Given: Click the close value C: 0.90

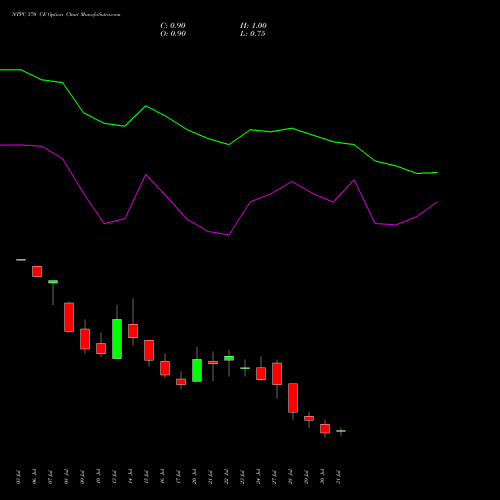Looking at the screenshot, I should click(x=173, y=26).
